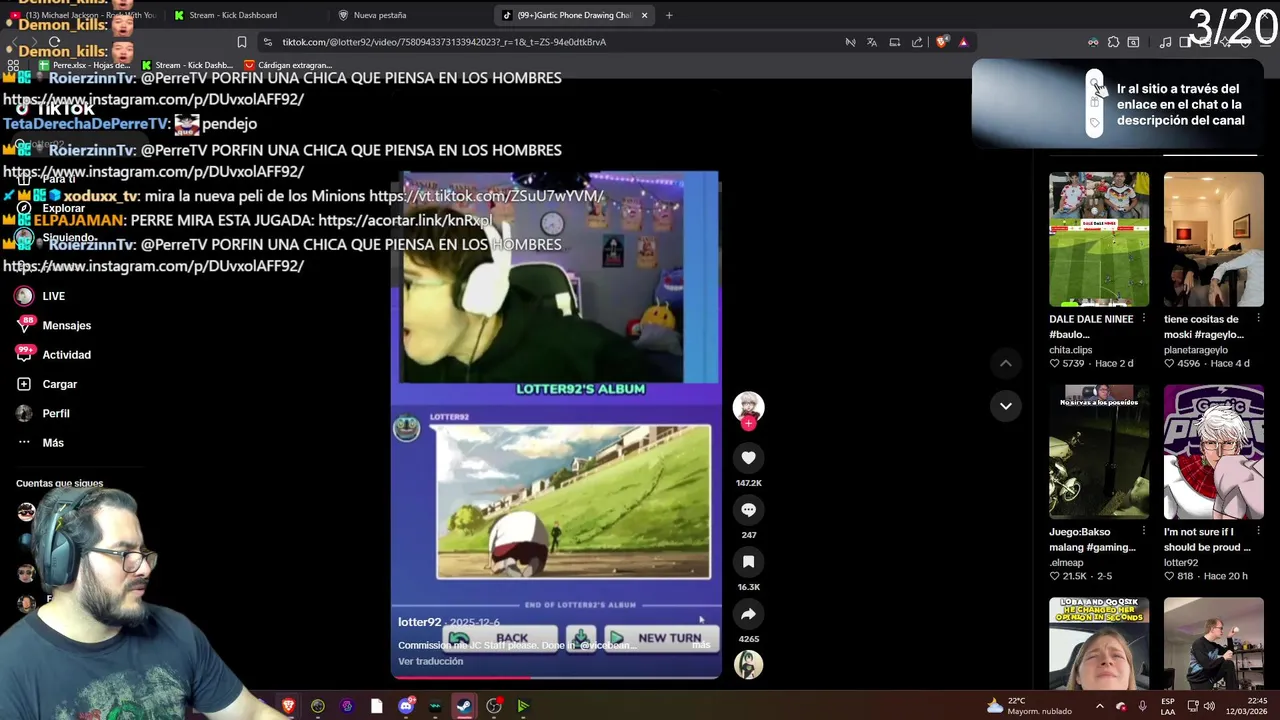
Task: Open the green arrow app in taskbar
Action: [x=523, y=706]
